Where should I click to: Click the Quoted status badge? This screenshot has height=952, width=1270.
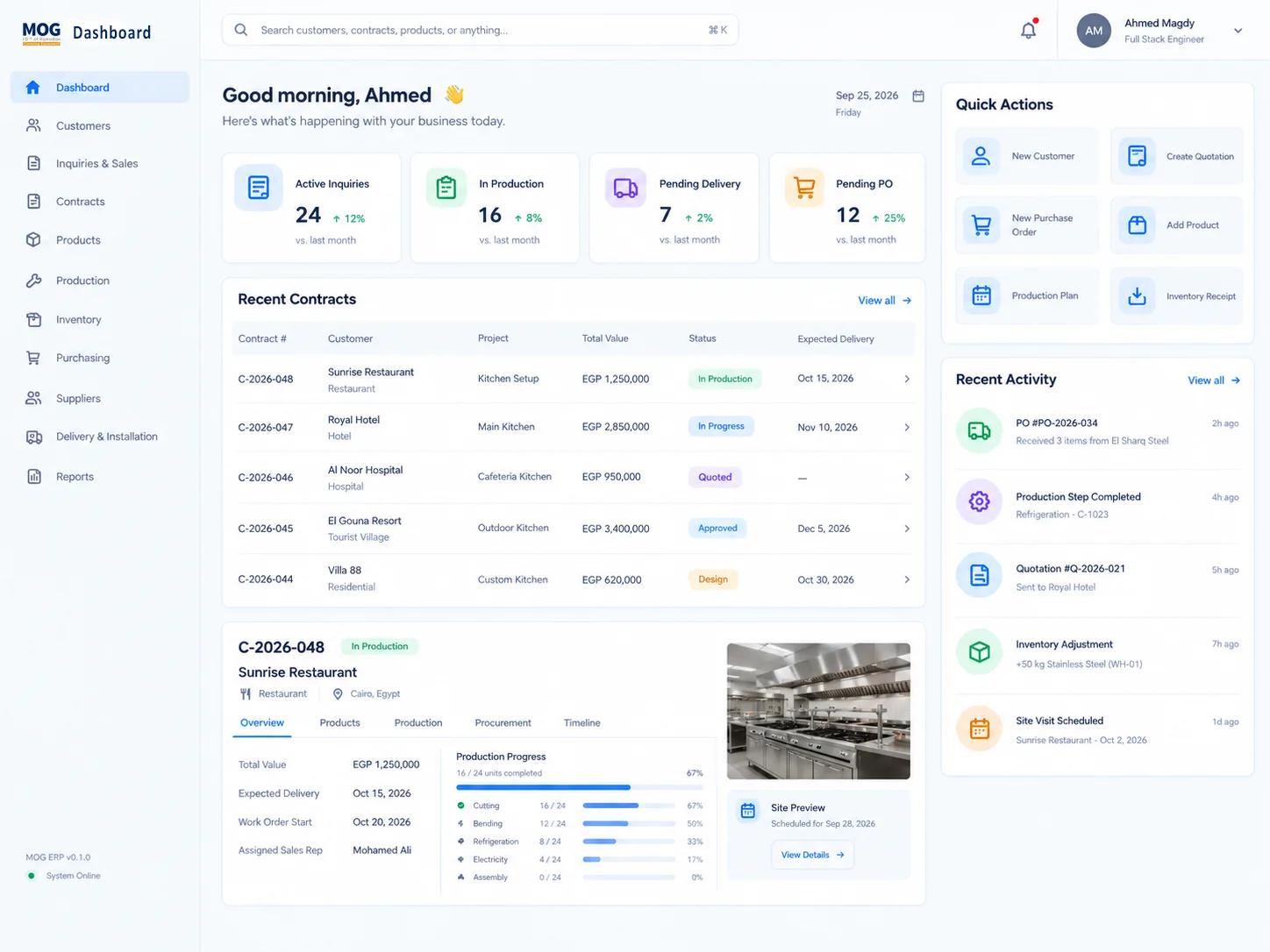point(715,478)
